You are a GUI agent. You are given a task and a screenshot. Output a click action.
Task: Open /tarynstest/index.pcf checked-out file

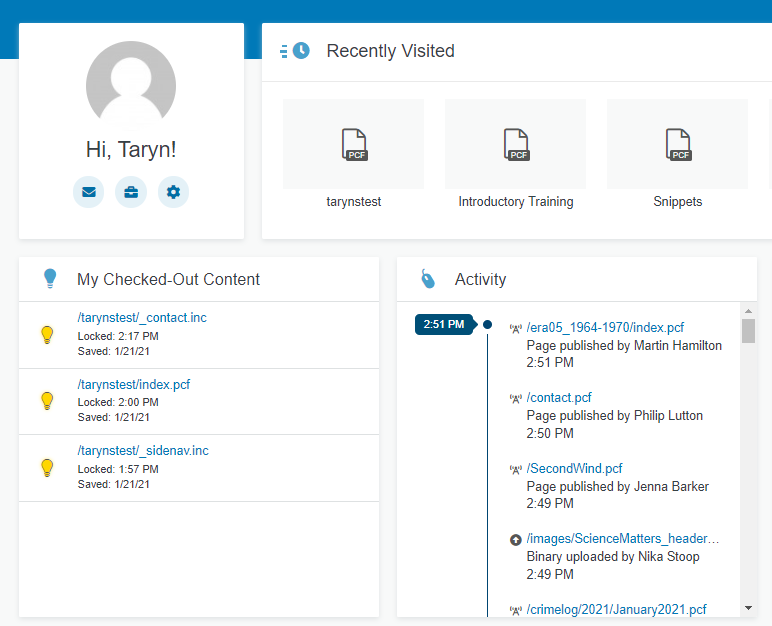pyautogui.click(x=133, y=384)
